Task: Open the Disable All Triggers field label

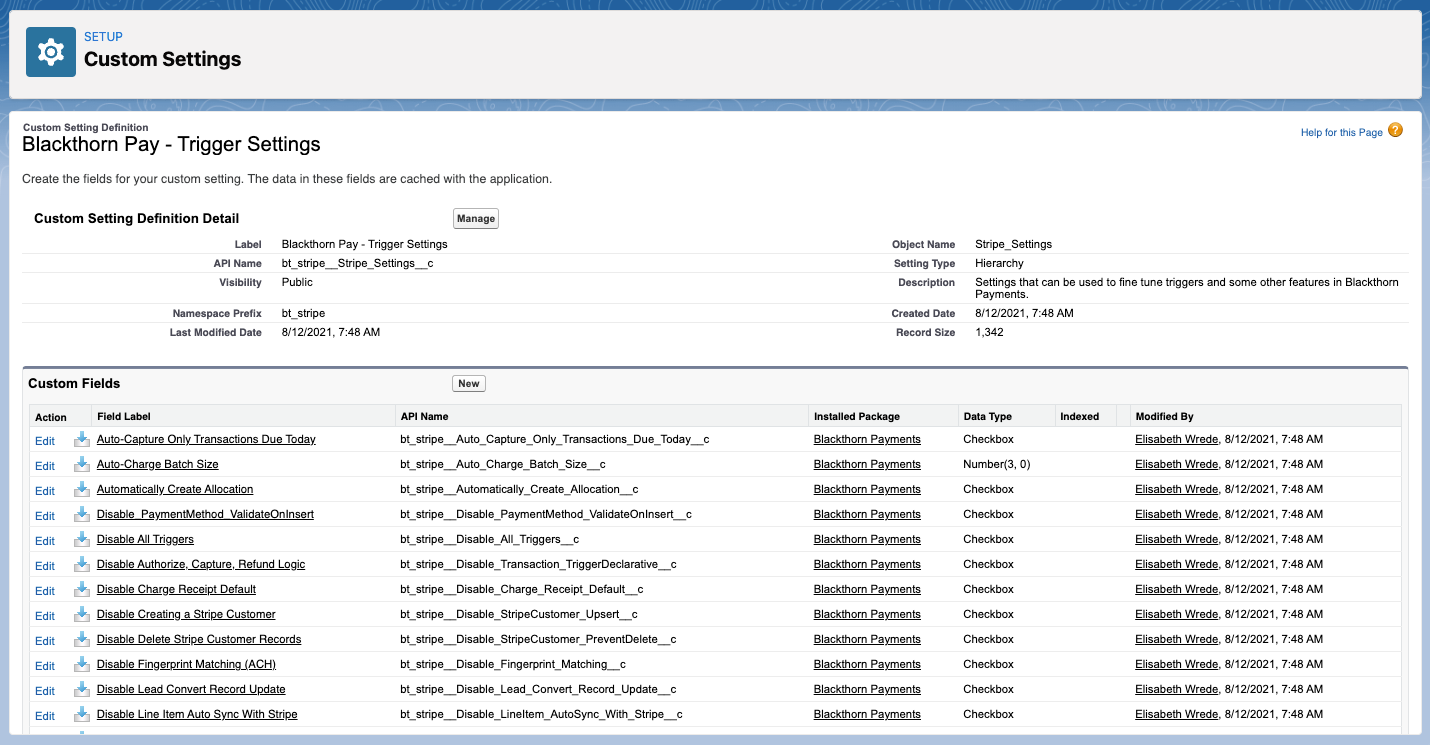Action: point(145,539)
